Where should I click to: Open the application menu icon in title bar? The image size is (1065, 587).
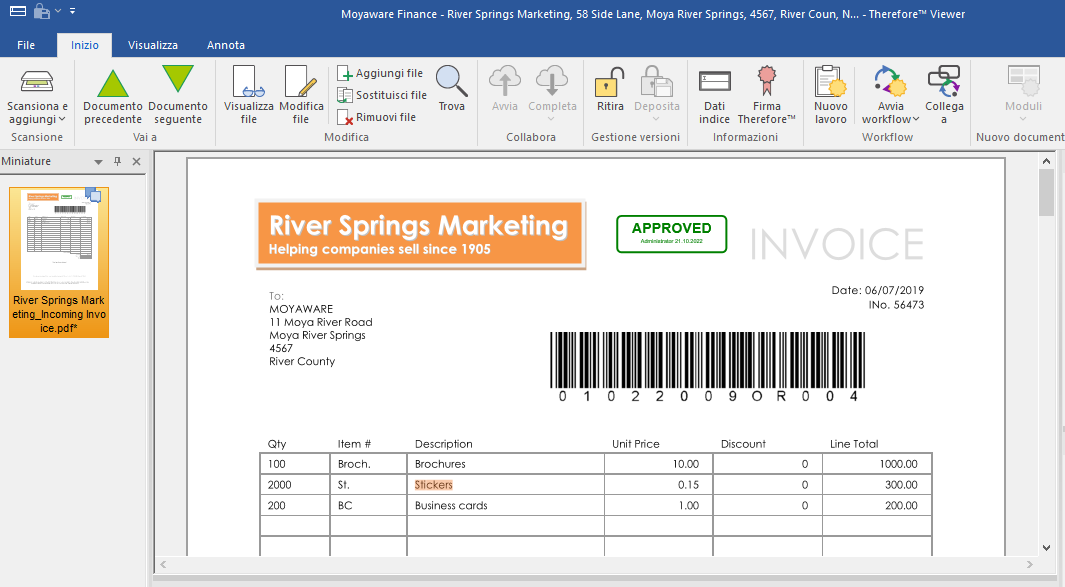(18, 11)
